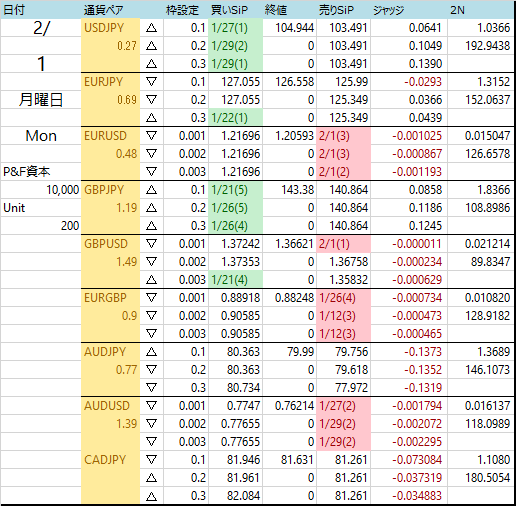
Task: Click the EURJPY currency pair cell
Action: pyautogui.click(x=110, y=82)
